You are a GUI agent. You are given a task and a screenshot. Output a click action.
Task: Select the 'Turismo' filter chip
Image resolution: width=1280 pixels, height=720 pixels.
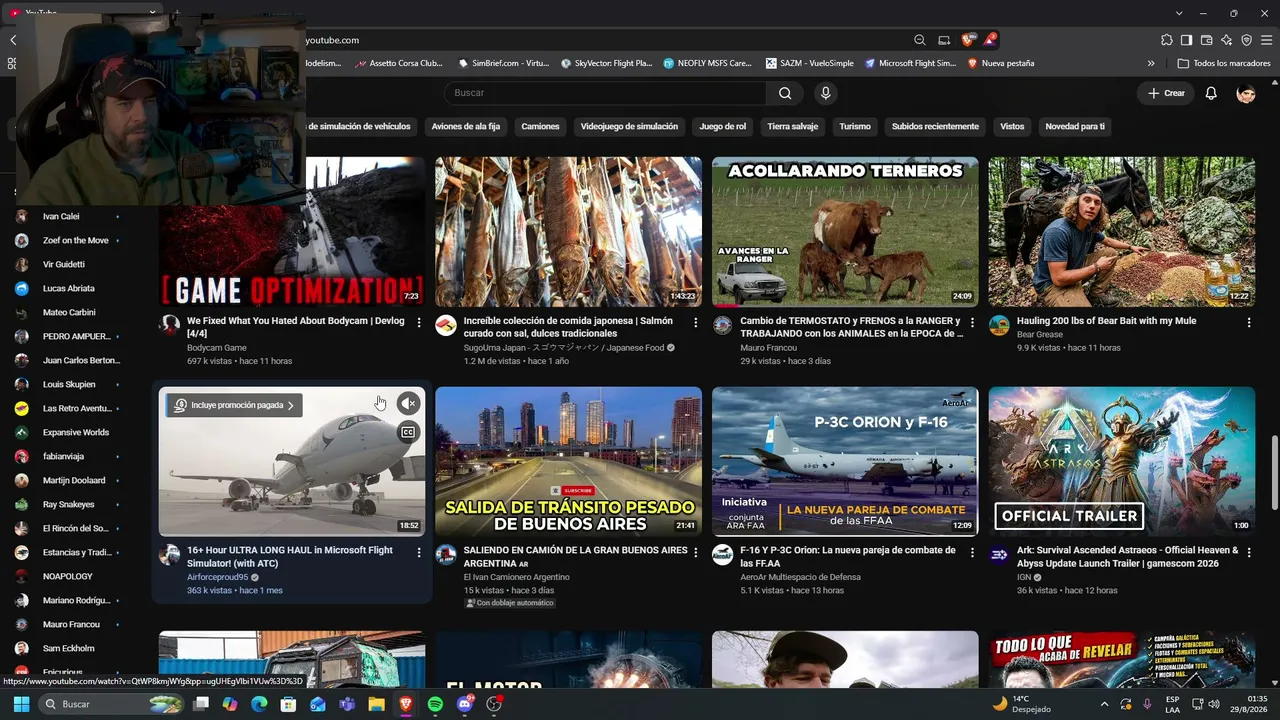[855, 126]
